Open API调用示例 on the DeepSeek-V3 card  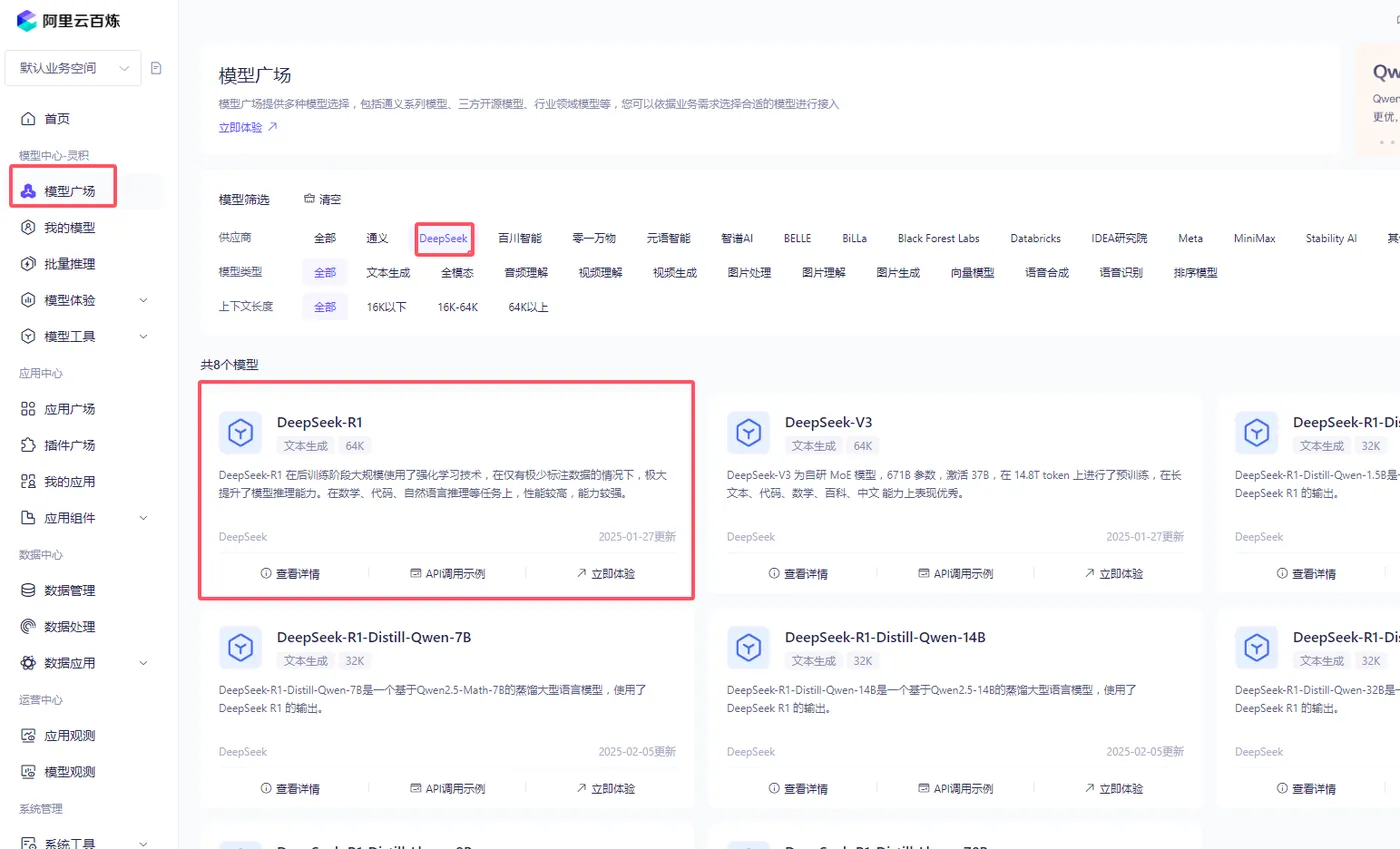[956, 574]
